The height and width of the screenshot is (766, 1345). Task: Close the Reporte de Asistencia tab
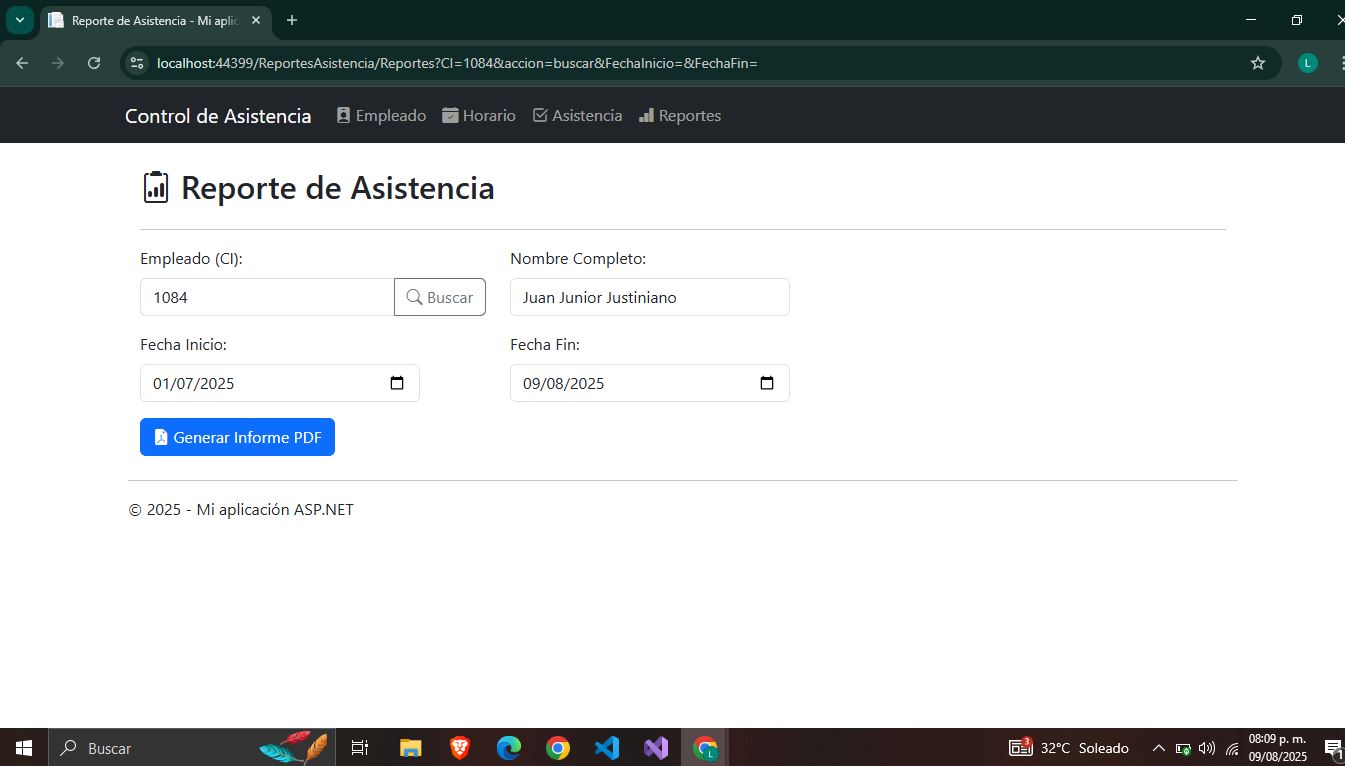coord(255,20)
